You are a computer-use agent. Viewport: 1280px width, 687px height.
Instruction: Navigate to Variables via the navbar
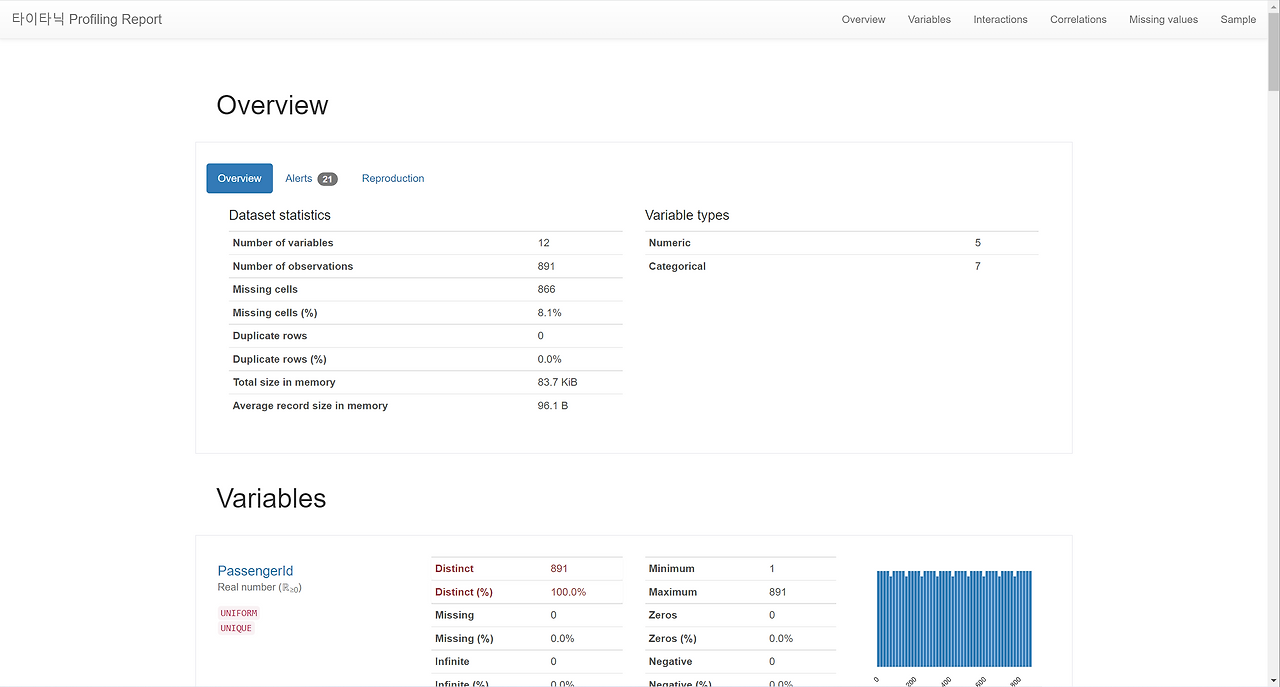[929, 19]
